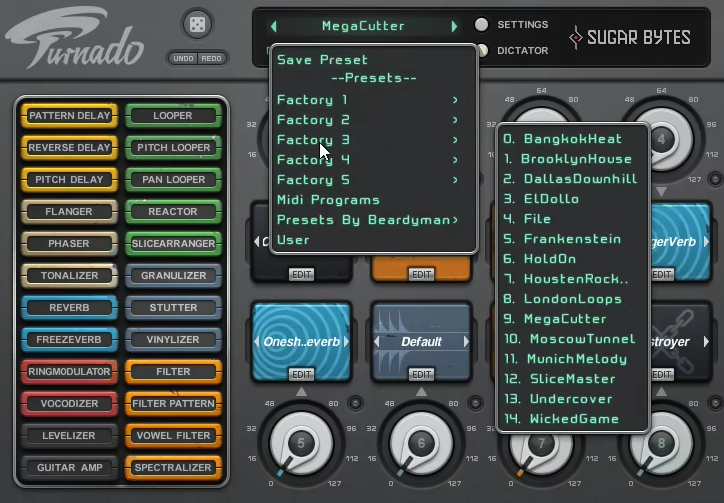Click small assign button beside knob 4
Image resolution: width=724 pixels, height=503 pixels.
715,179
